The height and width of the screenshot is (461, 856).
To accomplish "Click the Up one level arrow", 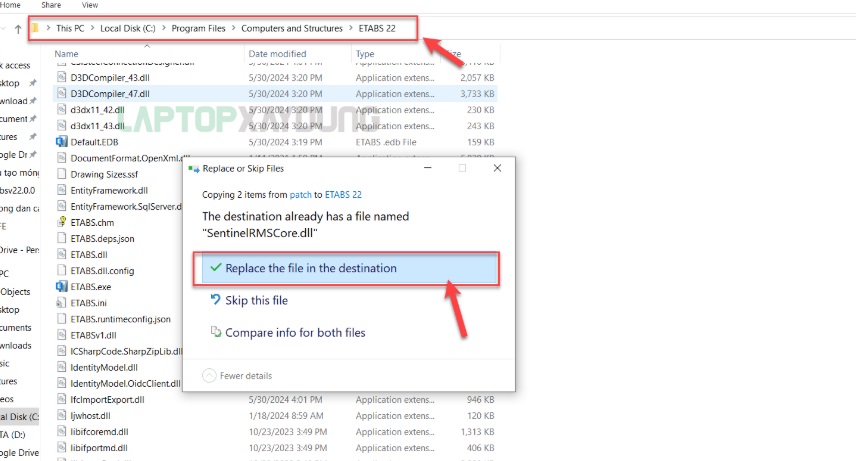I will point(18,29).
